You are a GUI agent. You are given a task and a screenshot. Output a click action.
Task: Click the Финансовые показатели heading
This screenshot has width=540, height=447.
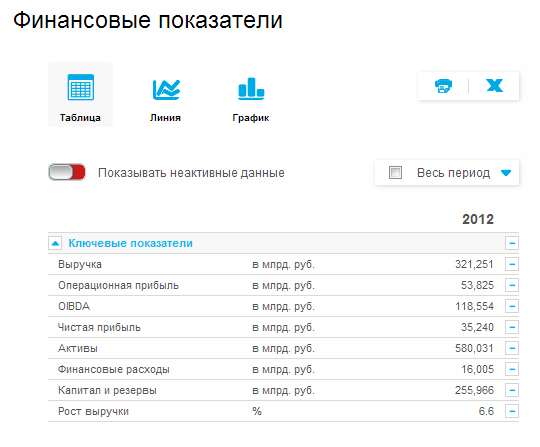coord(148,20)
